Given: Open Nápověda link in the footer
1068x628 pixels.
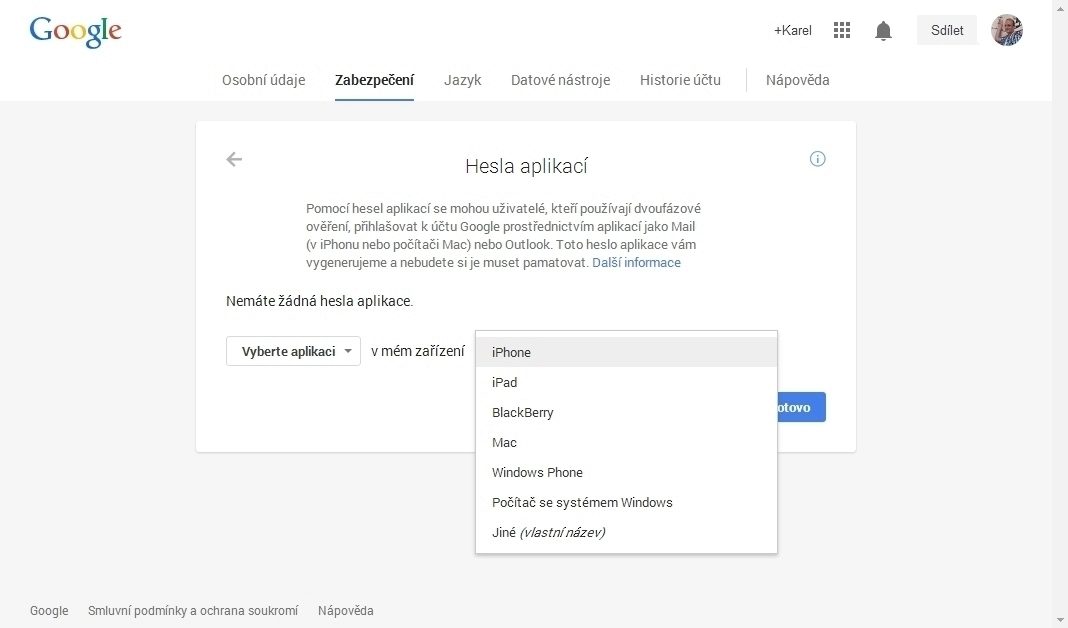Looking at the screenshot, I should coord(345,610).
